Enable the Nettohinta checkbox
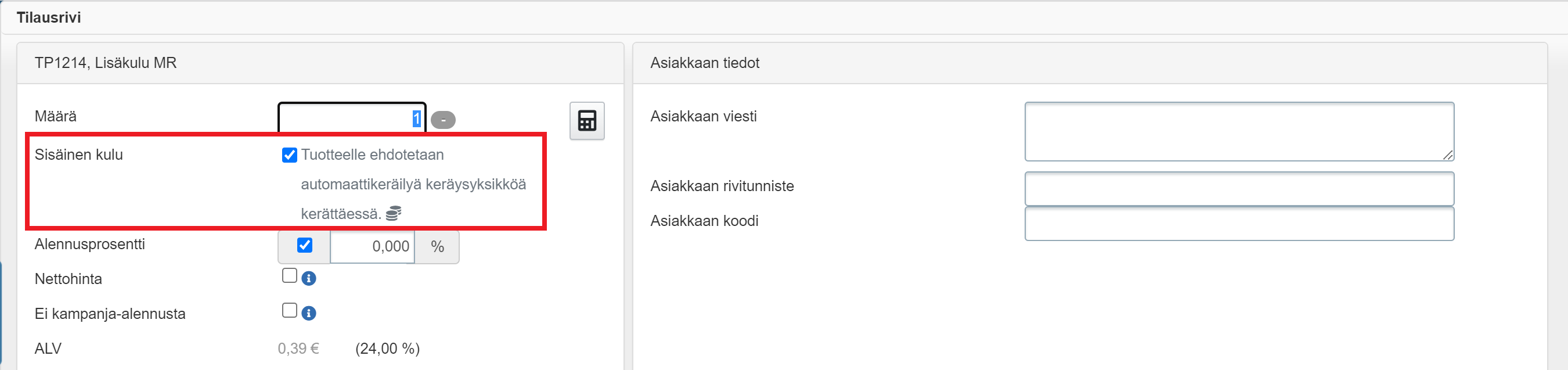 289,276
